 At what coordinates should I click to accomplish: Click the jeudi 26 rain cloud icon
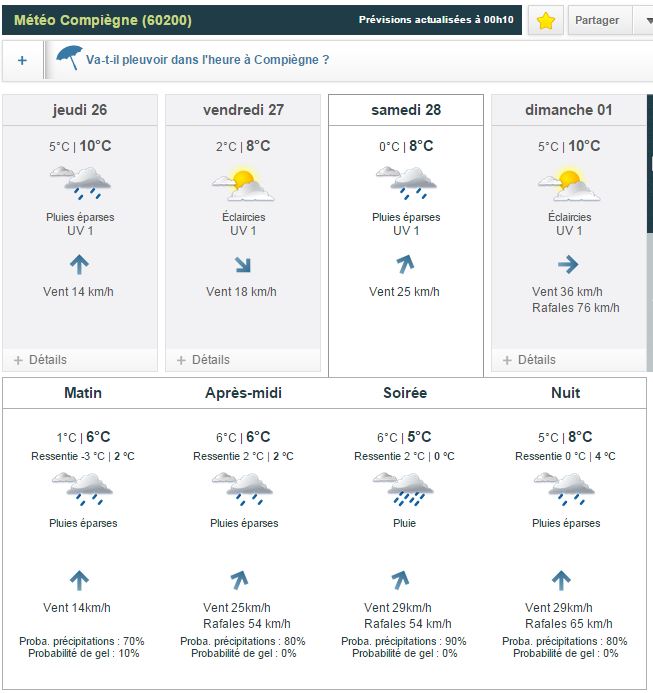tap(80, 183)
